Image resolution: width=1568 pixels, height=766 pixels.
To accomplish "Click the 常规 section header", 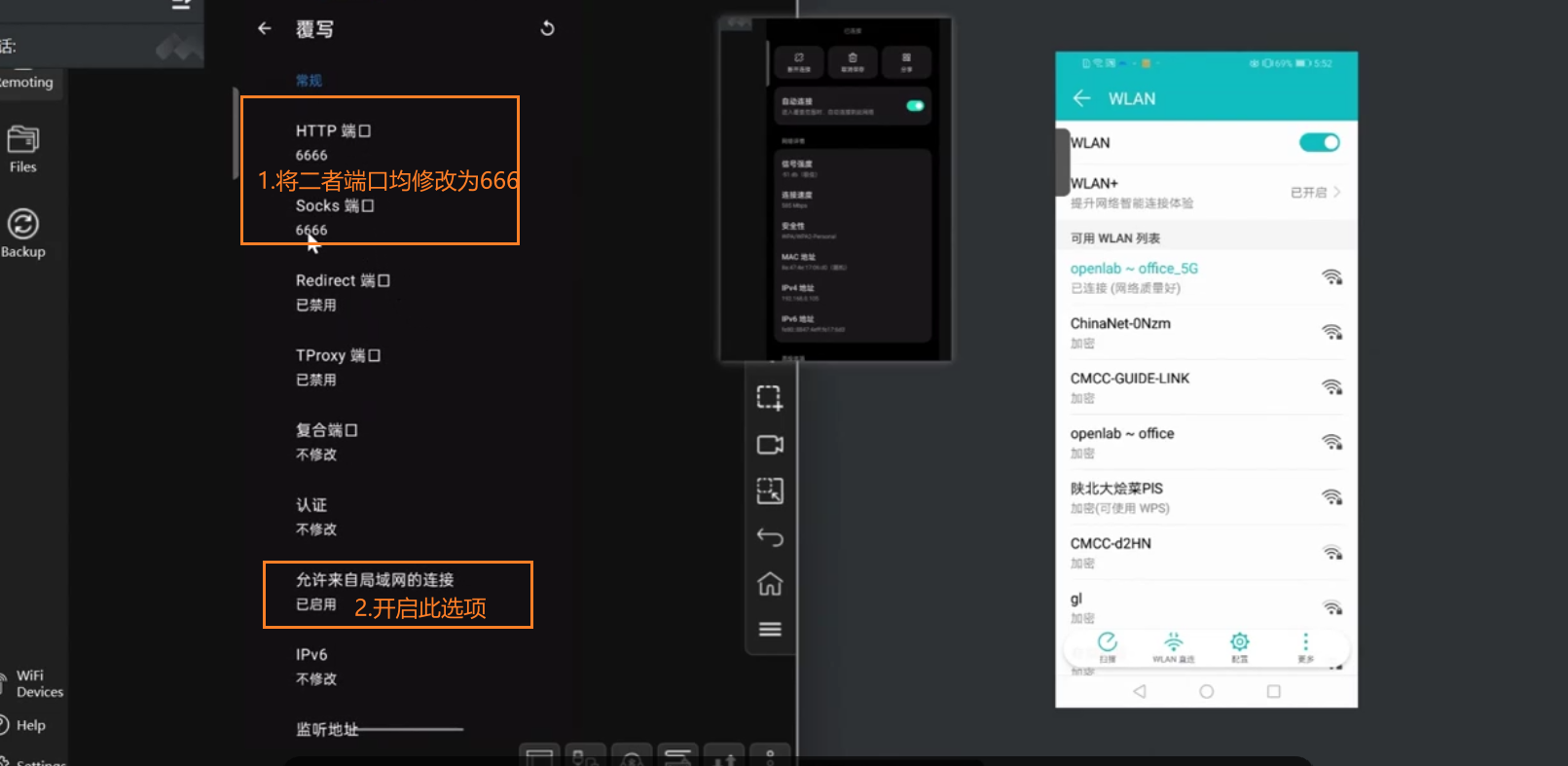I will (x=309, y=81).
